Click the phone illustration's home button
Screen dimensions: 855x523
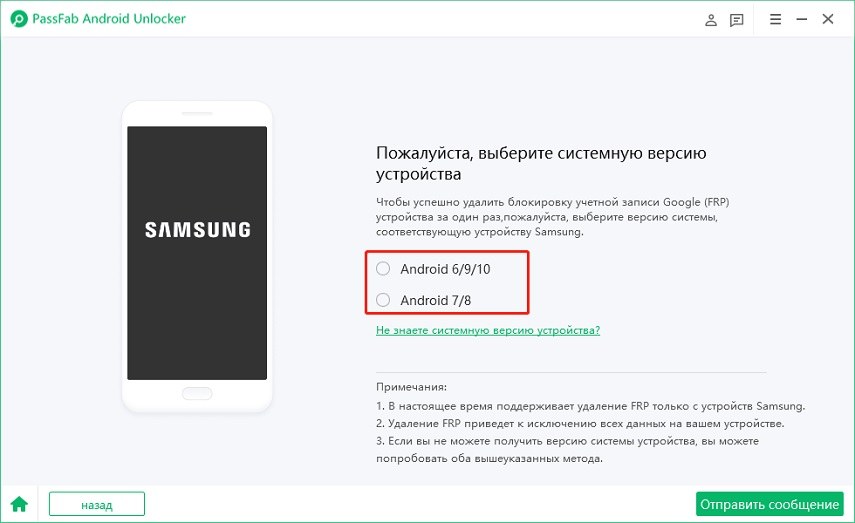point(197,393)
